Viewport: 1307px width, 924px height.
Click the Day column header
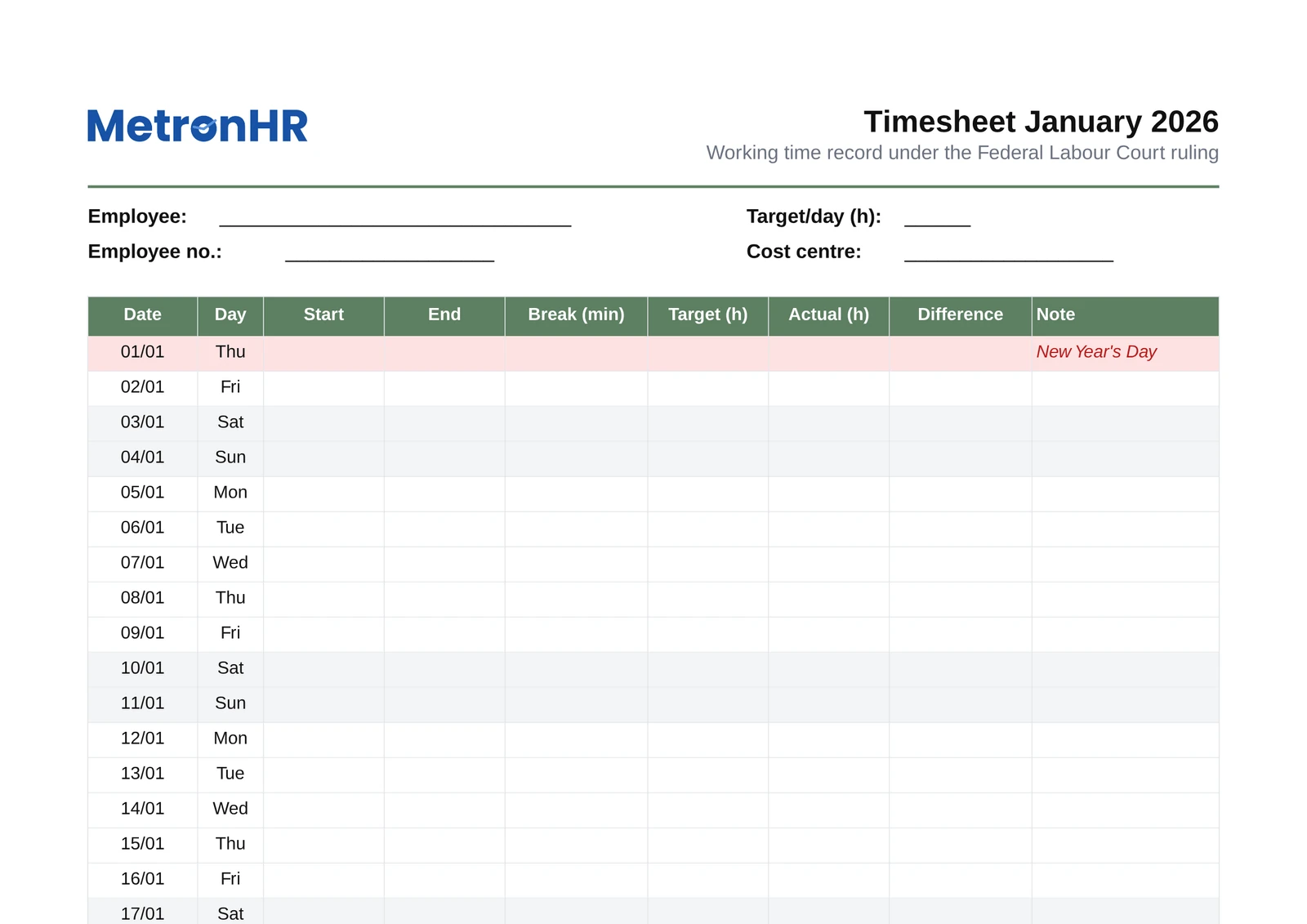click(x=230, y=315)
